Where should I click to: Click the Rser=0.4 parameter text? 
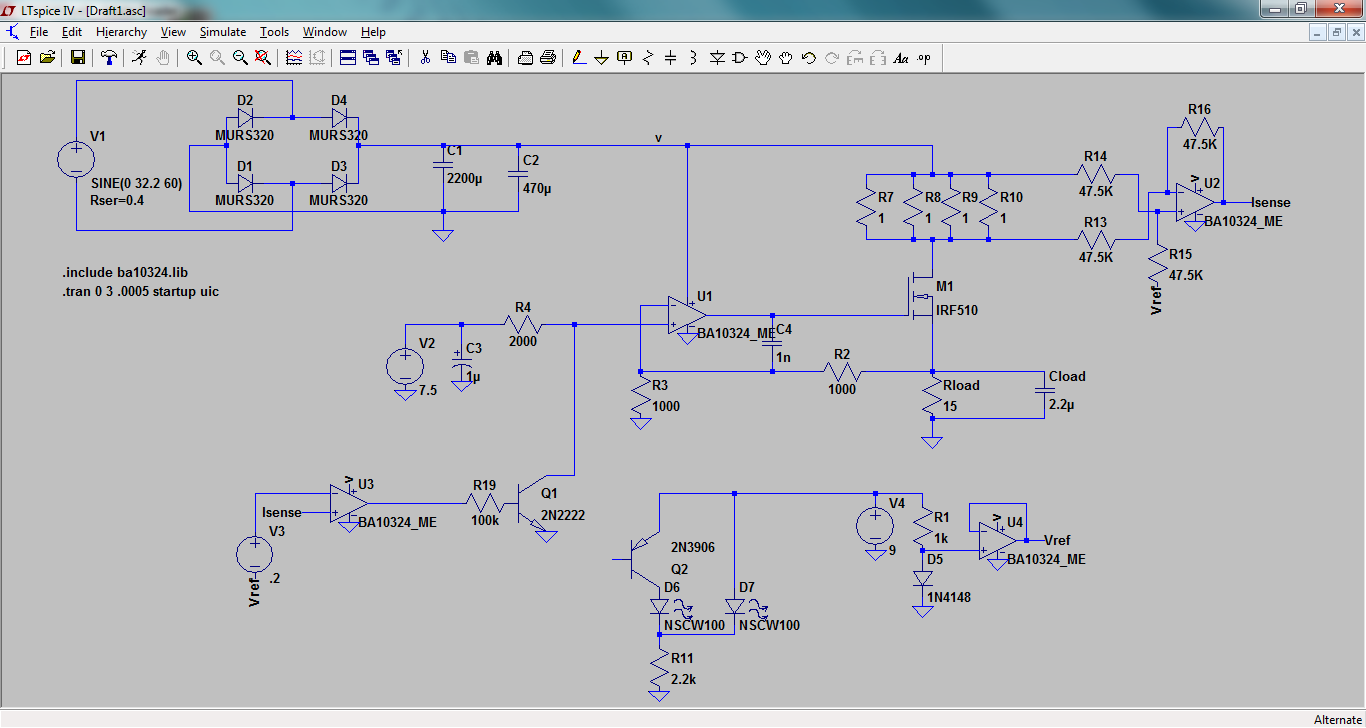tap(117, 200)
